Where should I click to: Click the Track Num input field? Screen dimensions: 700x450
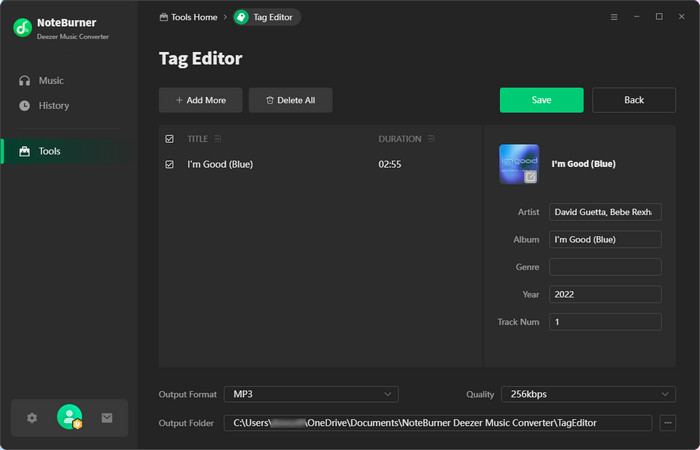tap(605, 322)
